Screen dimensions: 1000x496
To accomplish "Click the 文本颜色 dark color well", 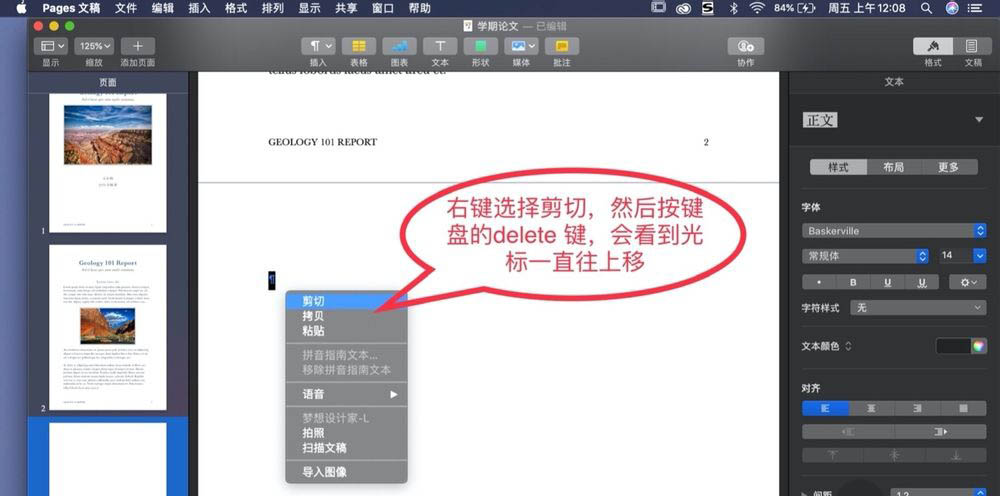I will tap(953, 346).
